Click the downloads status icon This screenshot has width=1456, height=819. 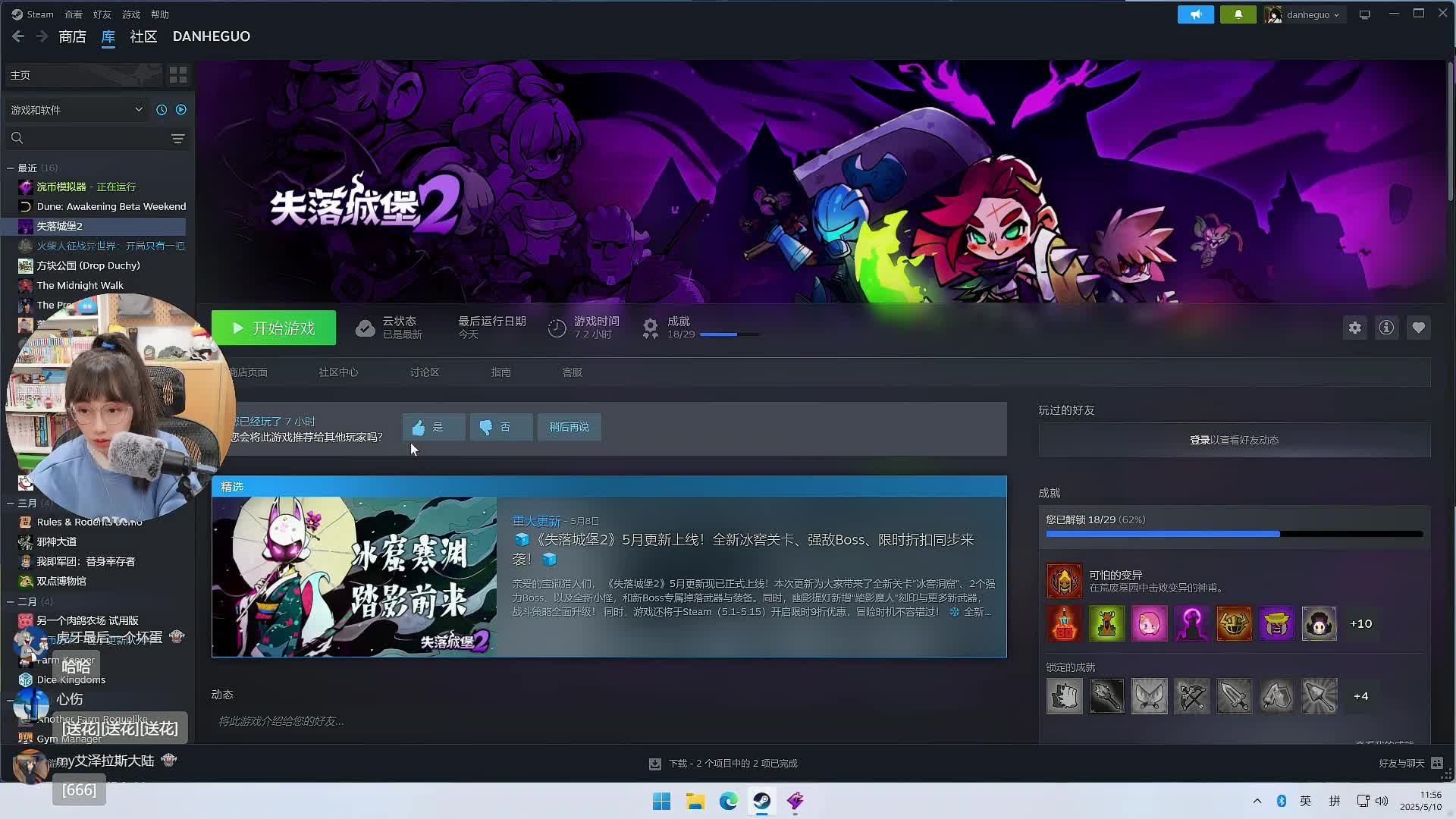pyautogui.click(x=655, y=764)
